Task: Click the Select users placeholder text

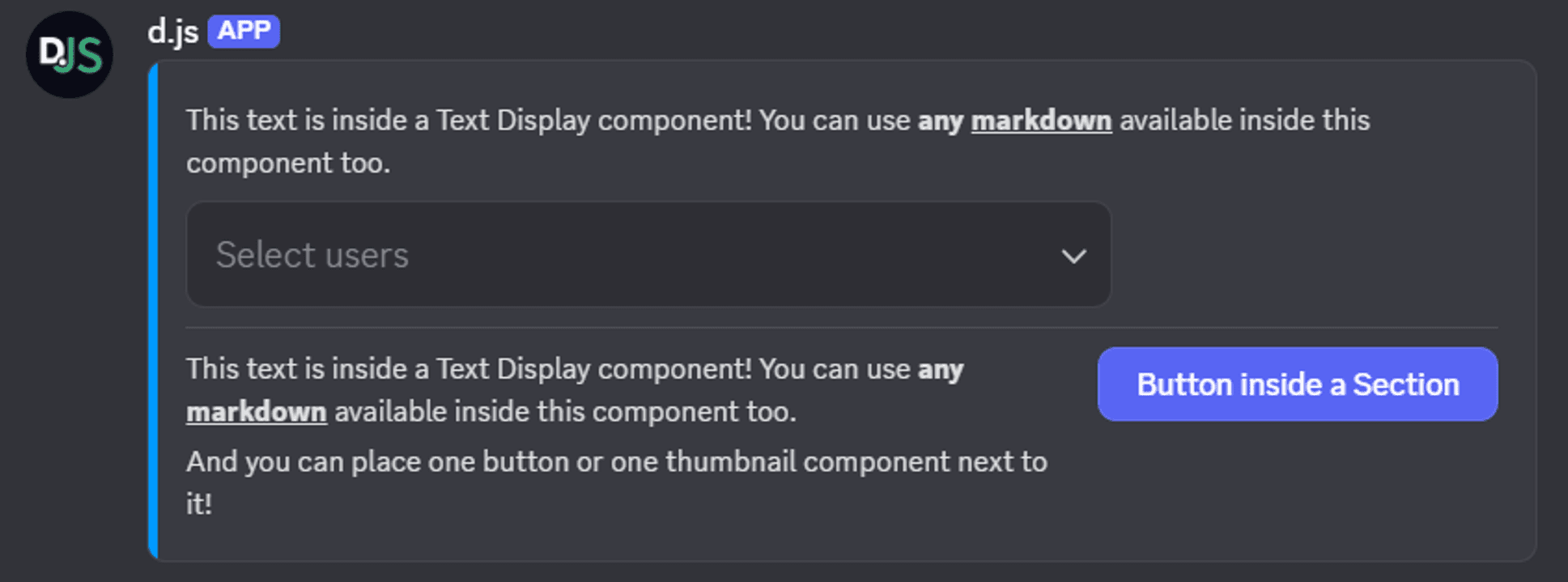Action: 311,255
